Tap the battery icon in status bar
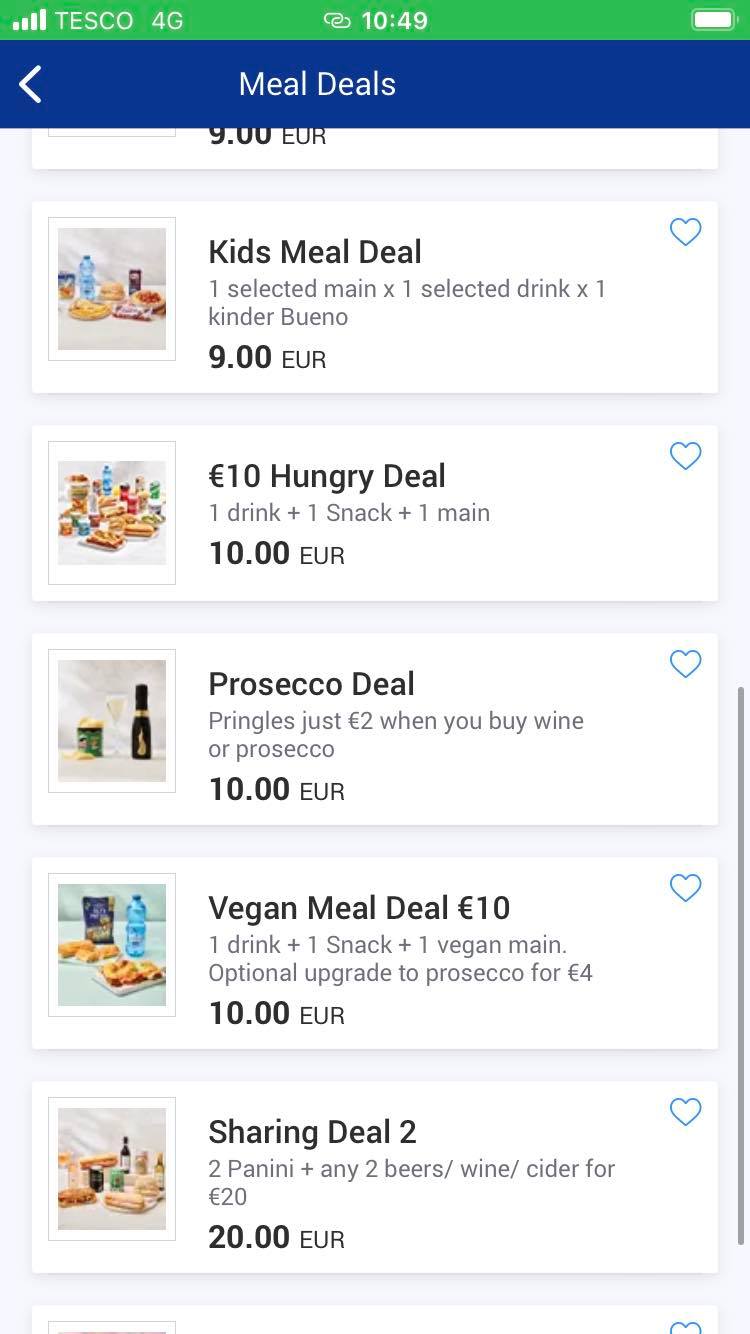The width and height of the screenshot is (750, 1334). [x=713, y=20]
